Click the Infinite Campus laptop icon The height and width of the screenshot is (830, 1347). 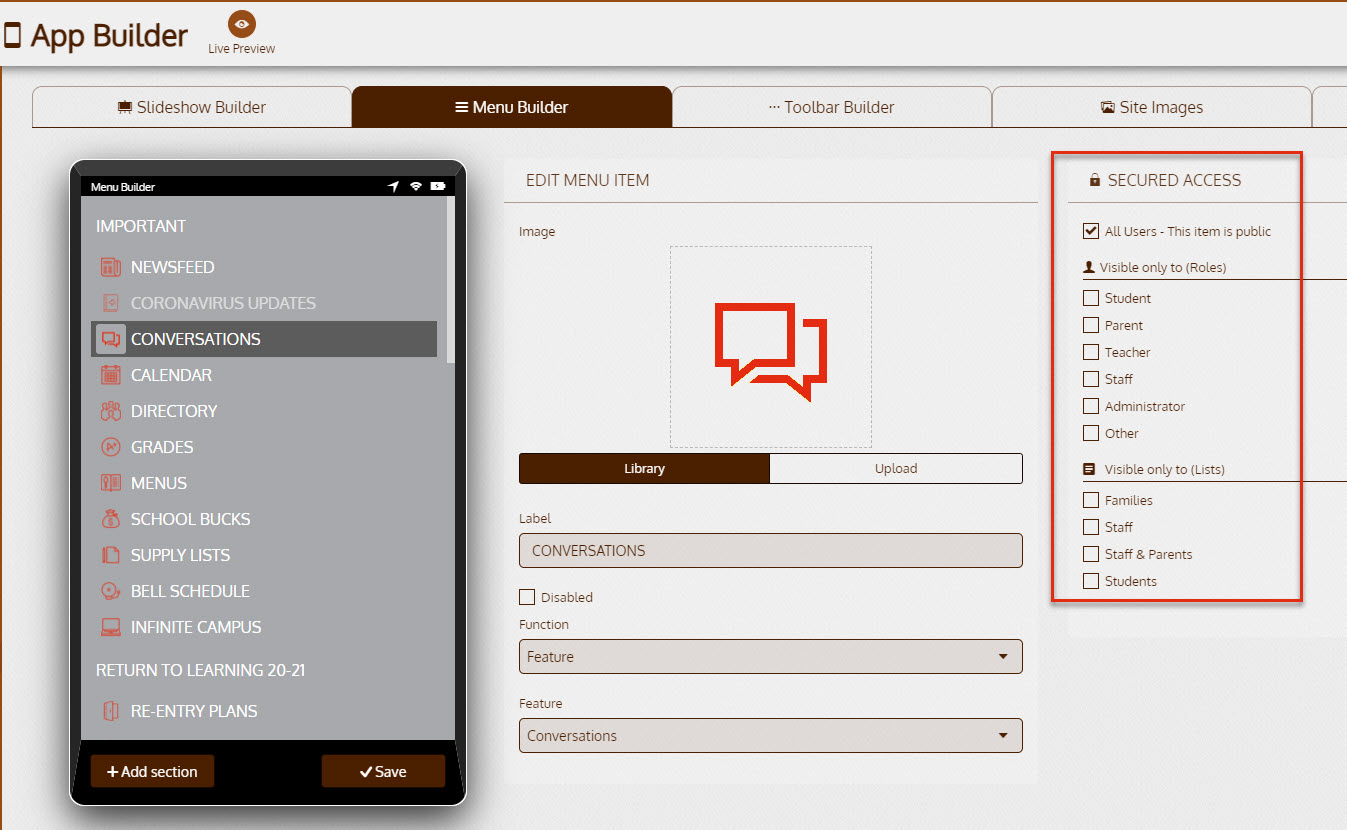tap(111, 627)
